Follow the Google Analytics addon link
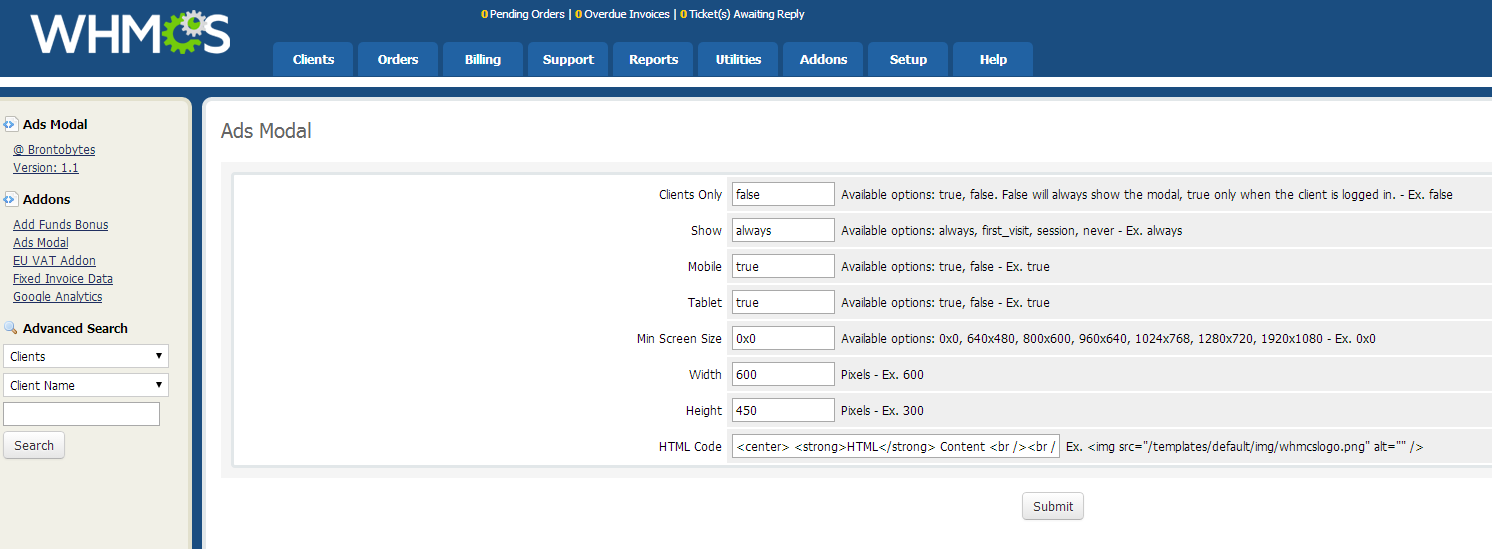The height and width of the screenshot is (549, 1492). coord(57,297)
